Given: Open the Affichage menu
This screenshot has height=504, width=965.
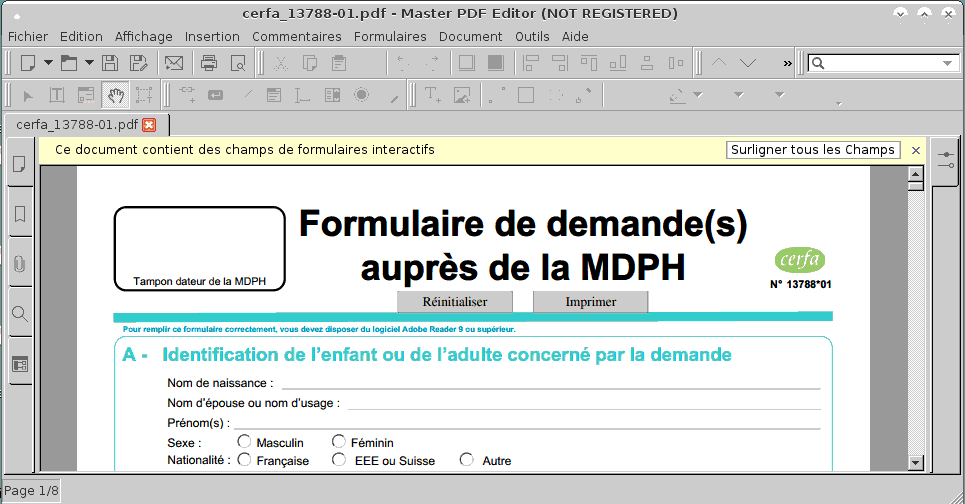Looking at the screenshot, I should coord(143,36).
